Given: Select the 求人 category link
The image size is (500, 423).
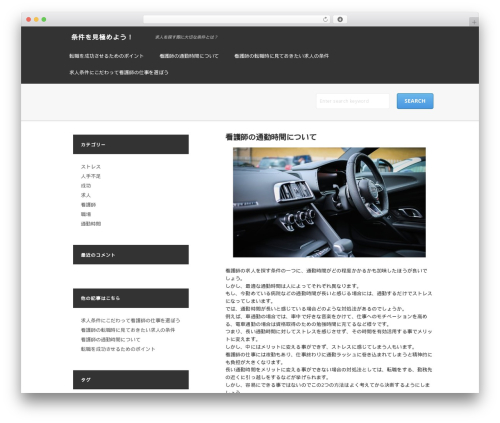Looking at the screenshot, I should point(86,195).
